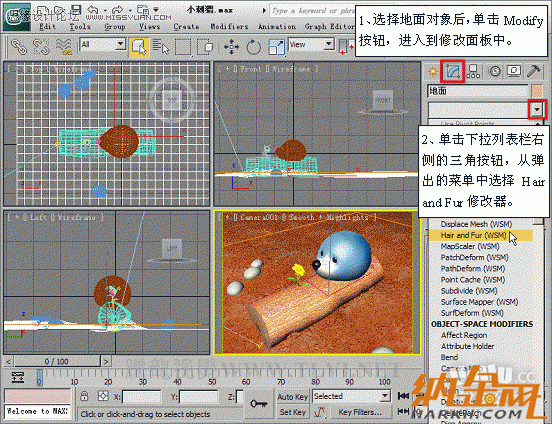Viewport: 552px width, 424px height.
Task: Toggle the Window/Crossing selection icon
Action: (x=205, y=47)
